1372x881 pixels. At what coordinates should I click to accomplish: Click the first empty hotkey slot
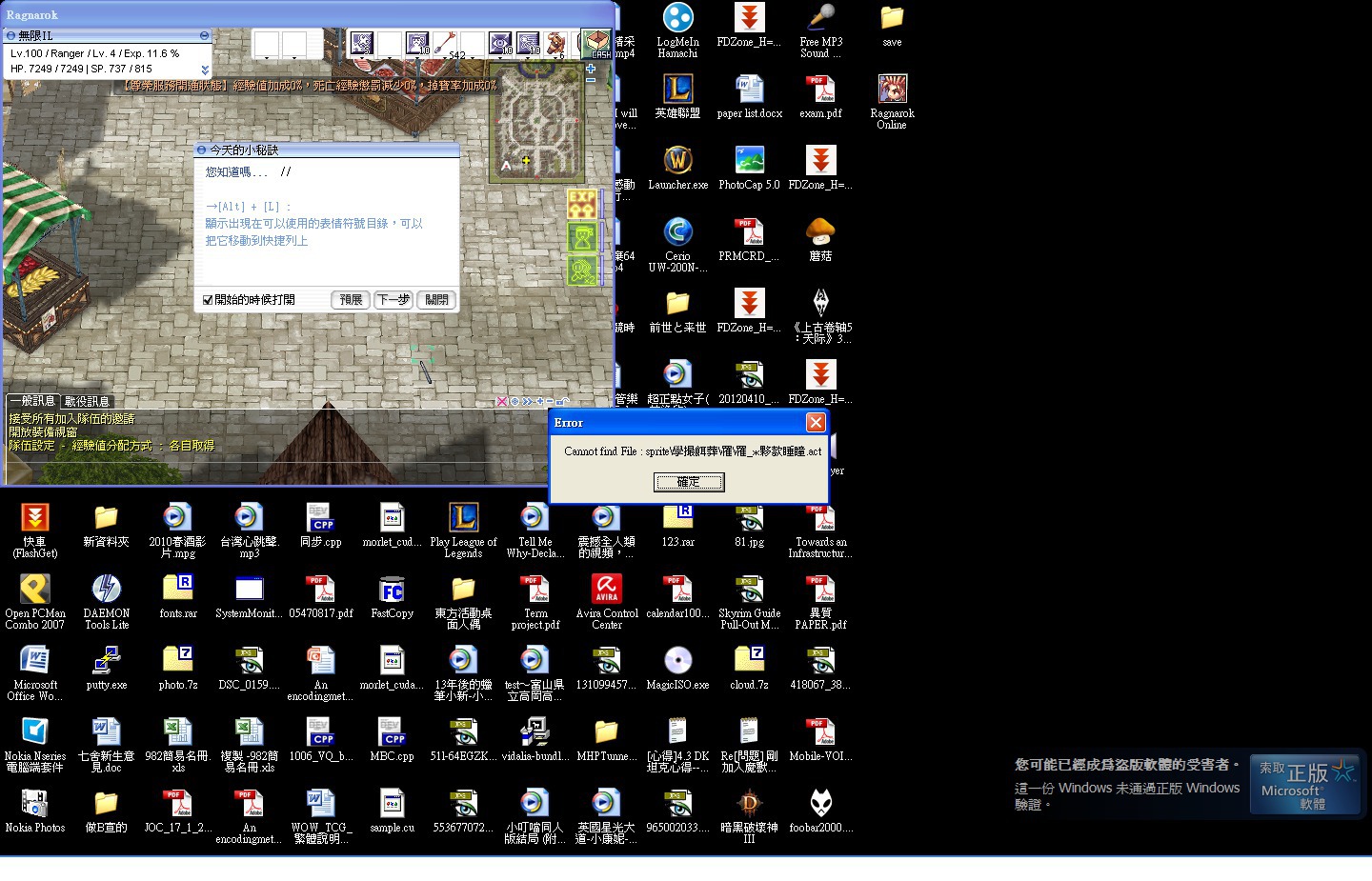click(x=266, y=44)
